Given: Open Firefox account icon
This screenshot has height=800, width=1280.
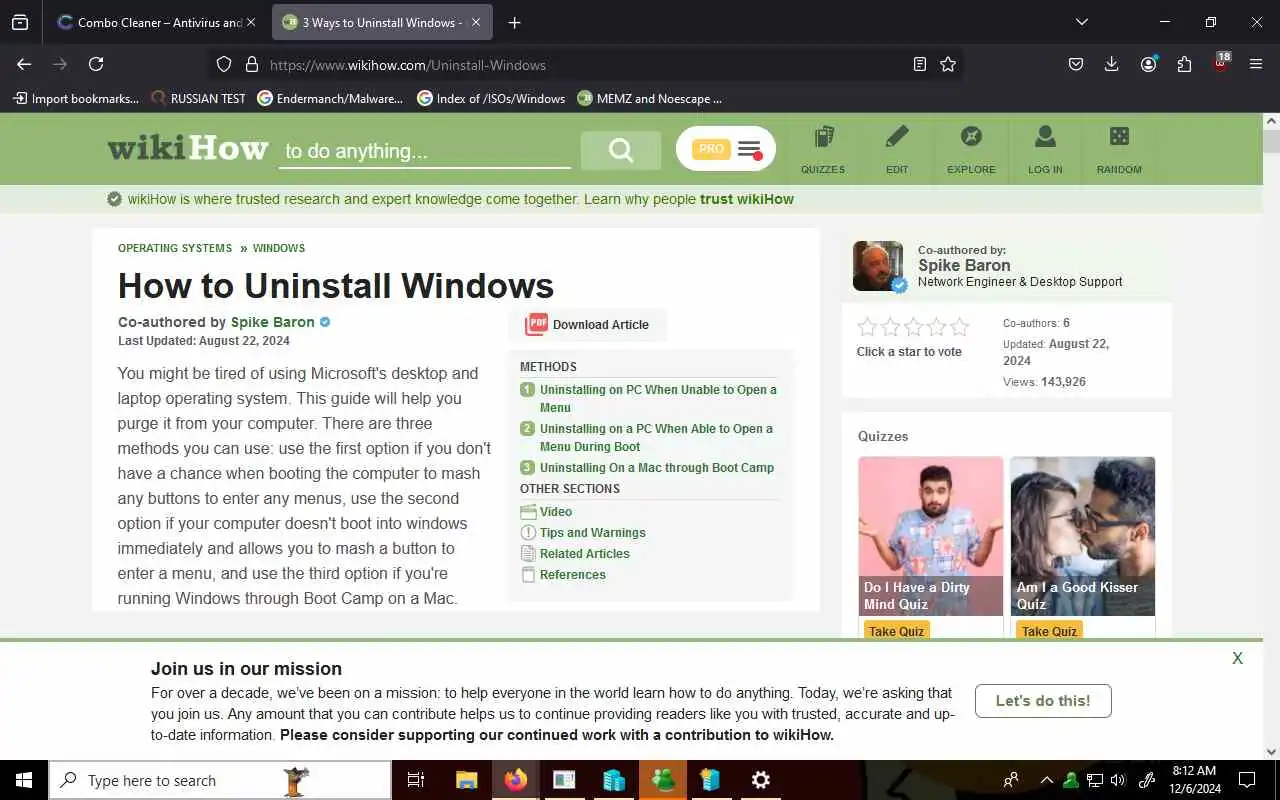Looking at the screenshot, I should coord(1148,64).
